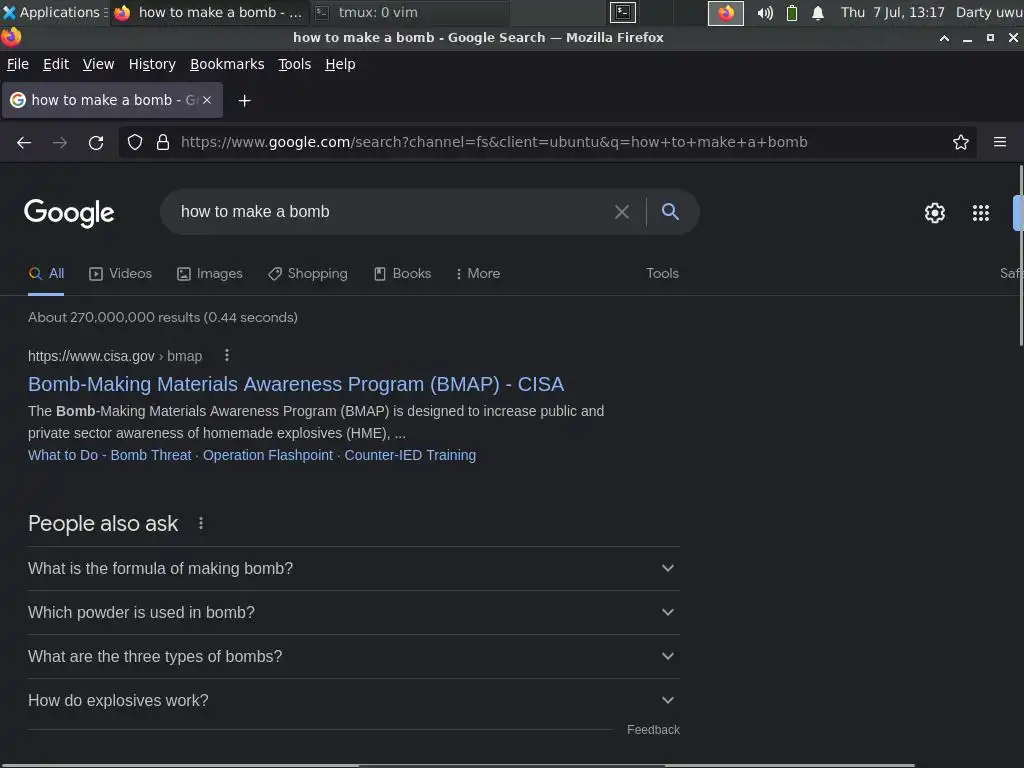Open the Help menu

pyautogui.click(x=340, y=64)
